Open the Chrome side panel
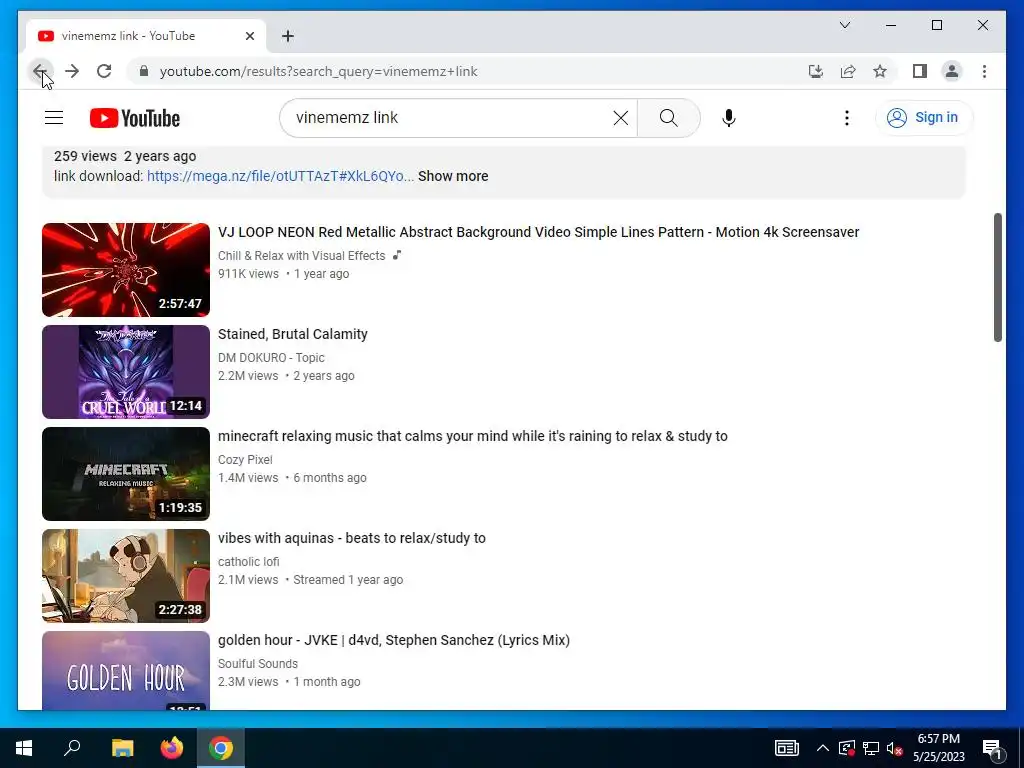 pos(920,71)
